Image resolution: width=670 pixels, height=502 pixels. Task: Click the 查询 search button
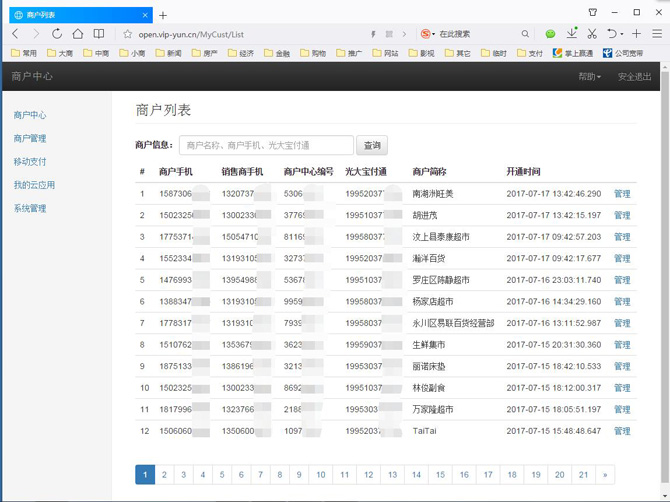point(373,145)
